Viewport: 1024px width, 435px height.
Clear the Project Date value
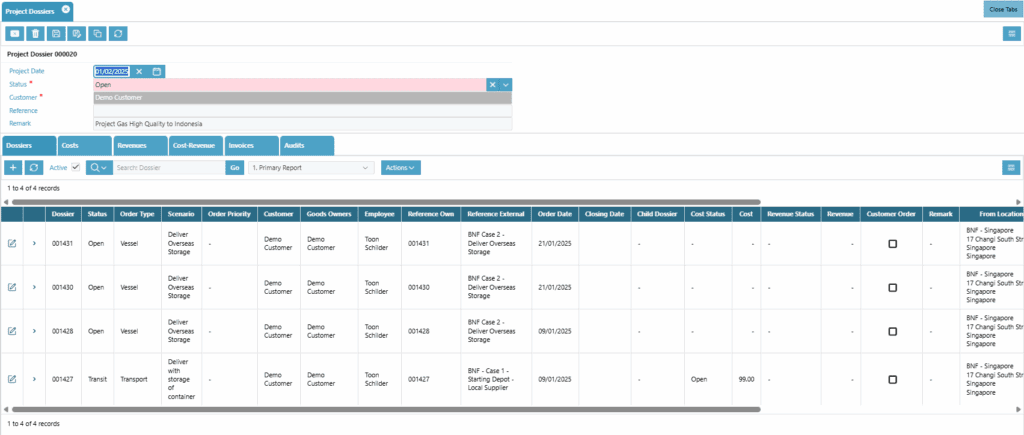pyautogui.click(x=140, y=71)
